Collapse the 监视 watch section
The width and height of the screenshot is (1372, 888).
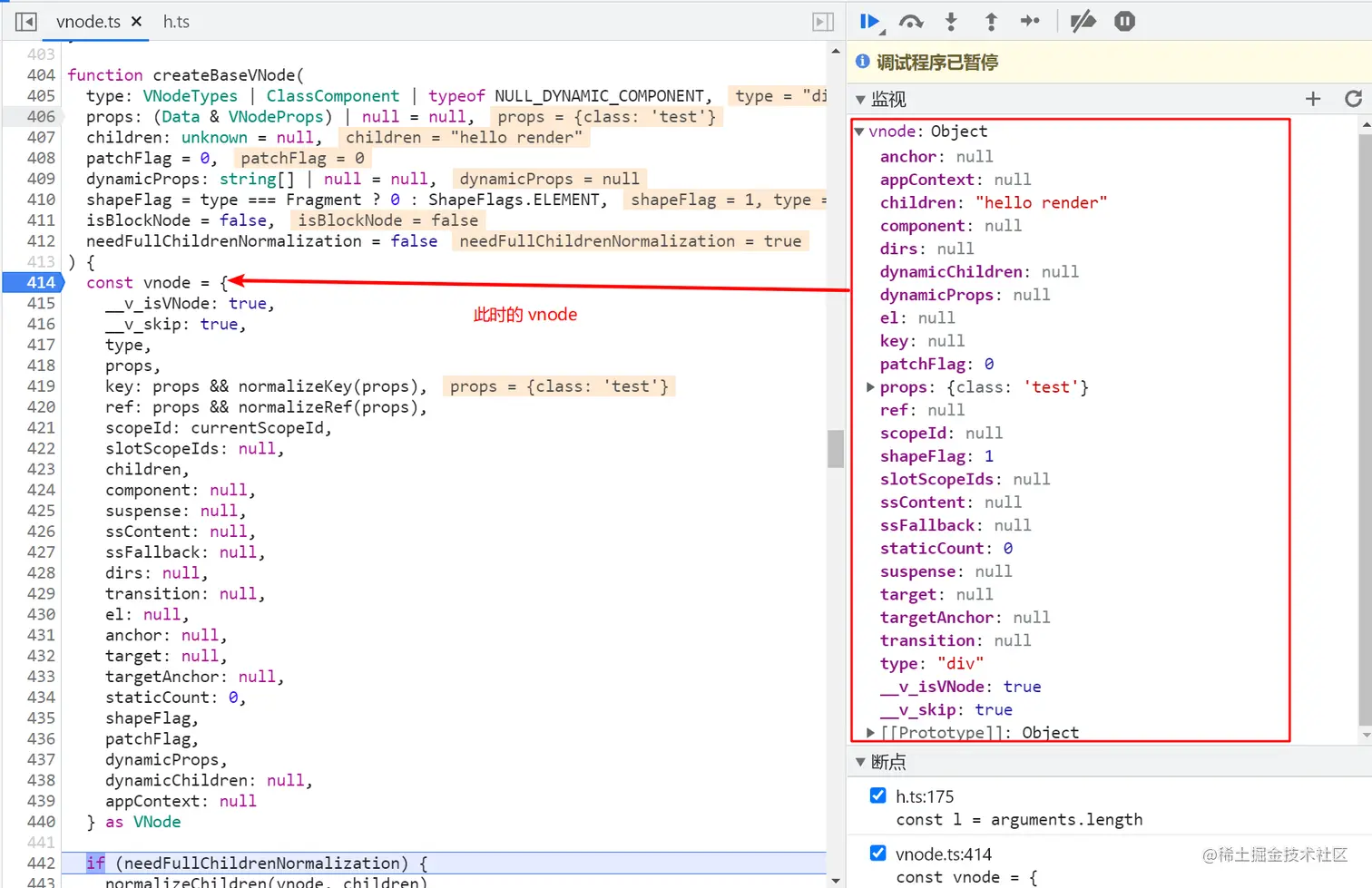pos(861,99)
